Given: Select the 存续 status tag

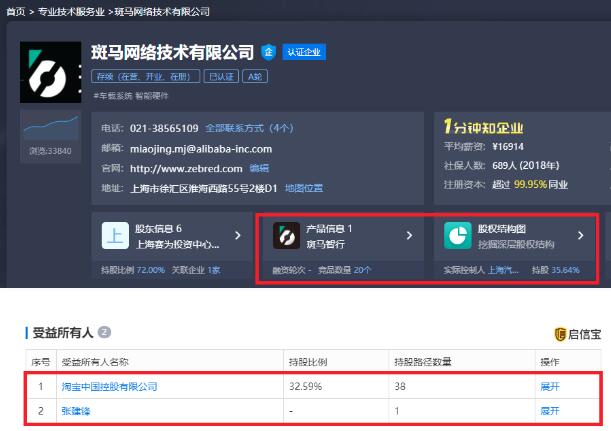Looking at the screenshot, I should [145, 76].
